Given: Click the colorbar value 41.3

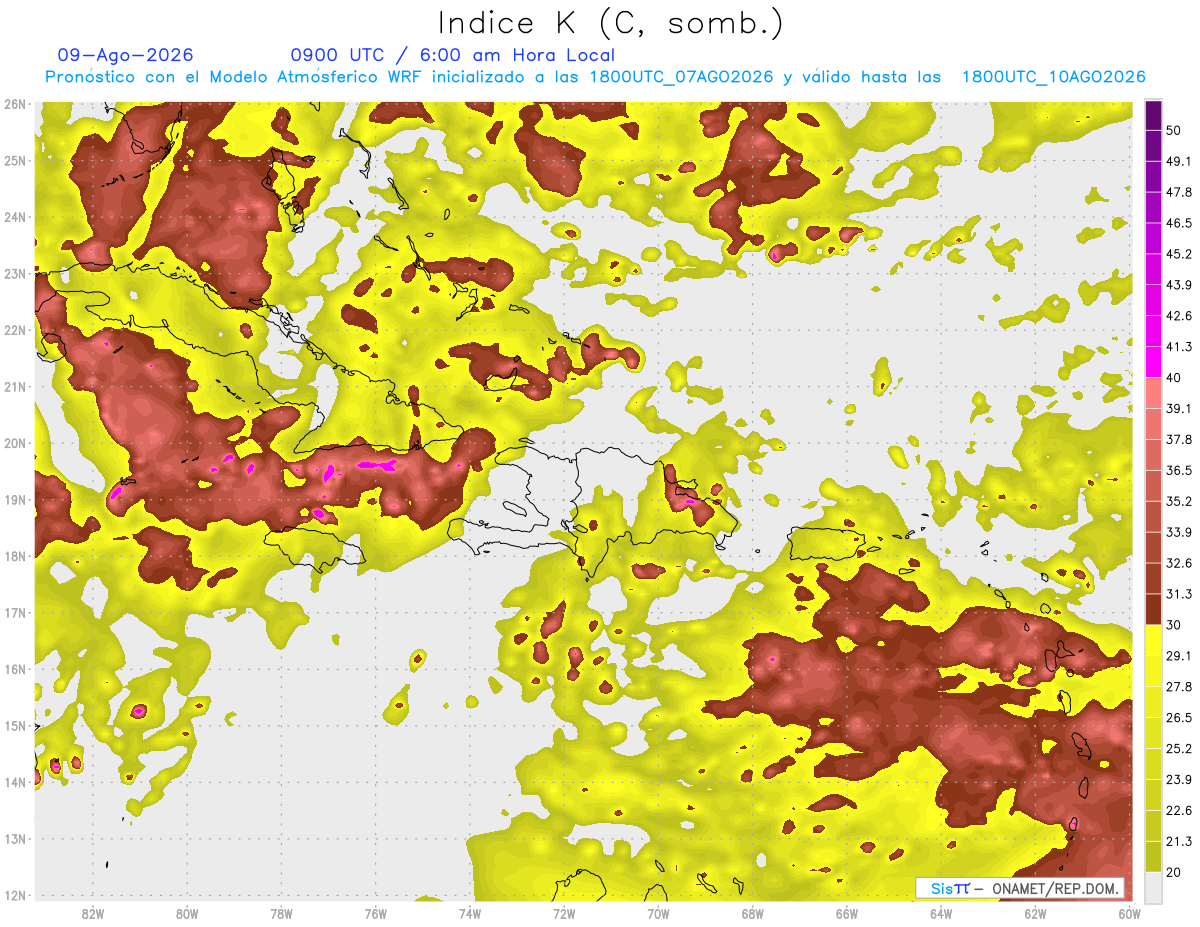Looking at the screenshot, I should tap(1179, 347).
